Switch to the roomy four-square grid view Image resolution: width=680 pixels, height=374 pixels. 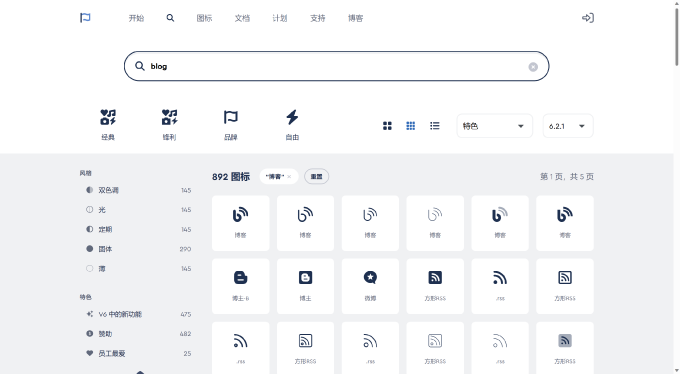(387, 126)
